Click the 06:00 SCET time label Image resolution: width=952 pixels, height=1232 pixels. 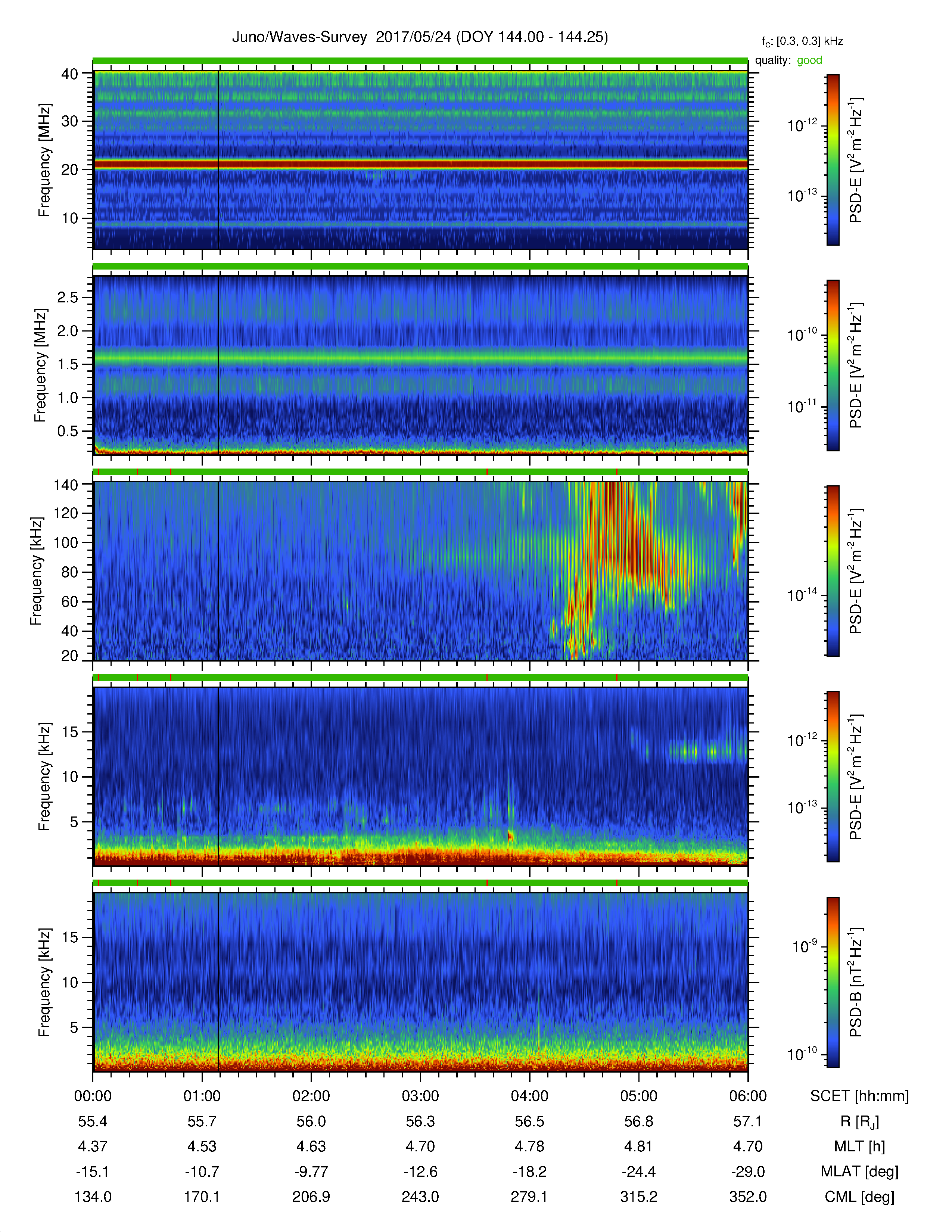click(x=748, y=1096)
